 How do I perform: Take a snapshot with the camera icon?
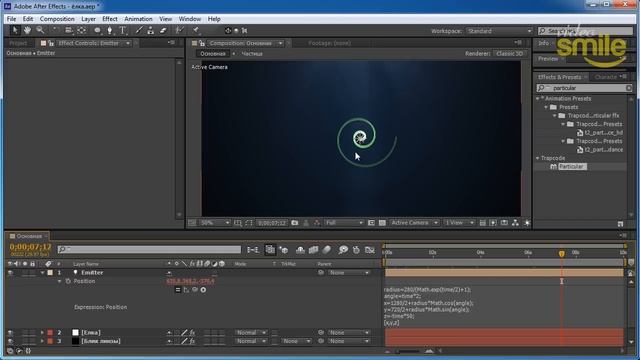point(295,223)
